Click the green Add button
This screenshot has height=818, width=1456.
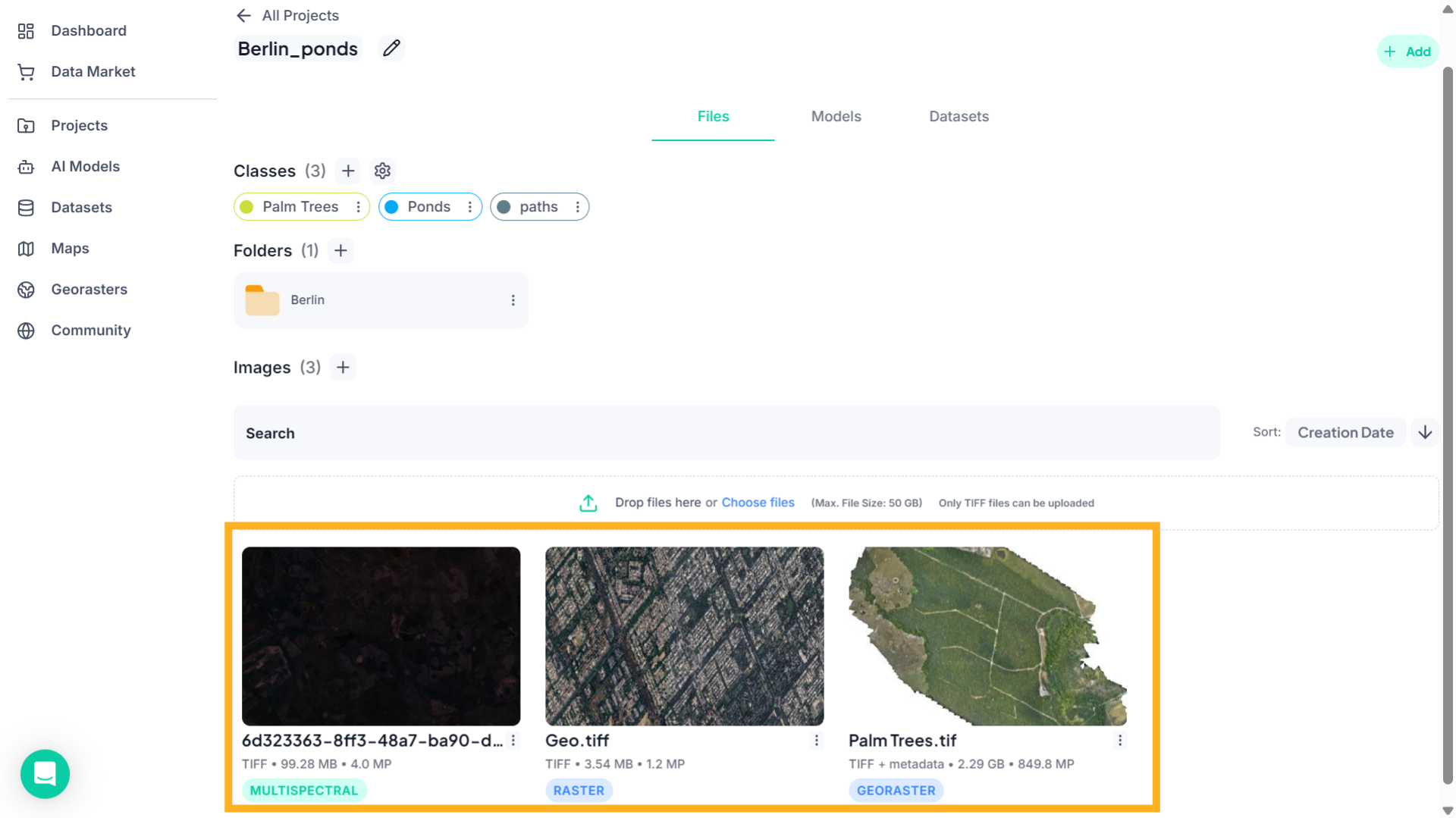click(x=1407, y=52)
